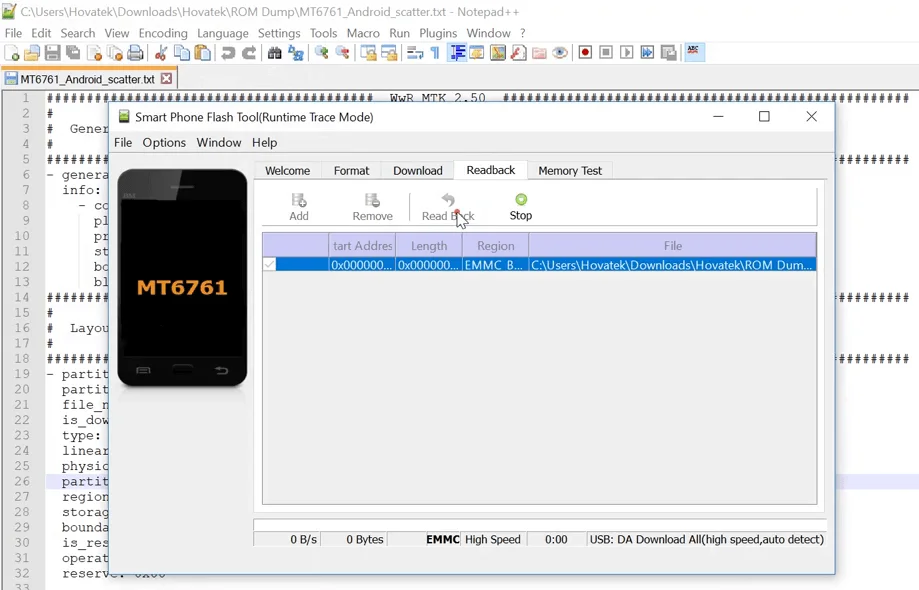This screenshot has width=919, height=590.
Task: Open Flash Tool Help menu
Action: [x=264, y=142]
